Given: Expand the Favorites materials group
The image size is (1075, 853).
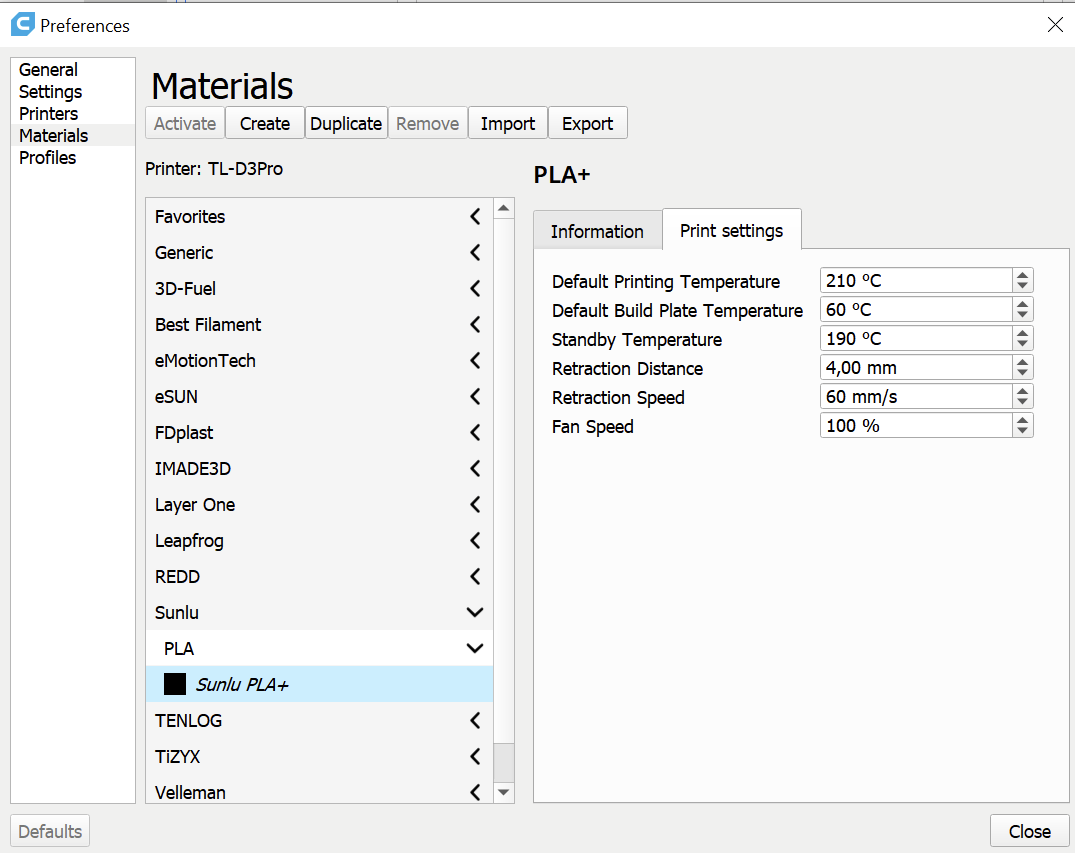Looking at the screenshot, I should [x=475, y=216].
